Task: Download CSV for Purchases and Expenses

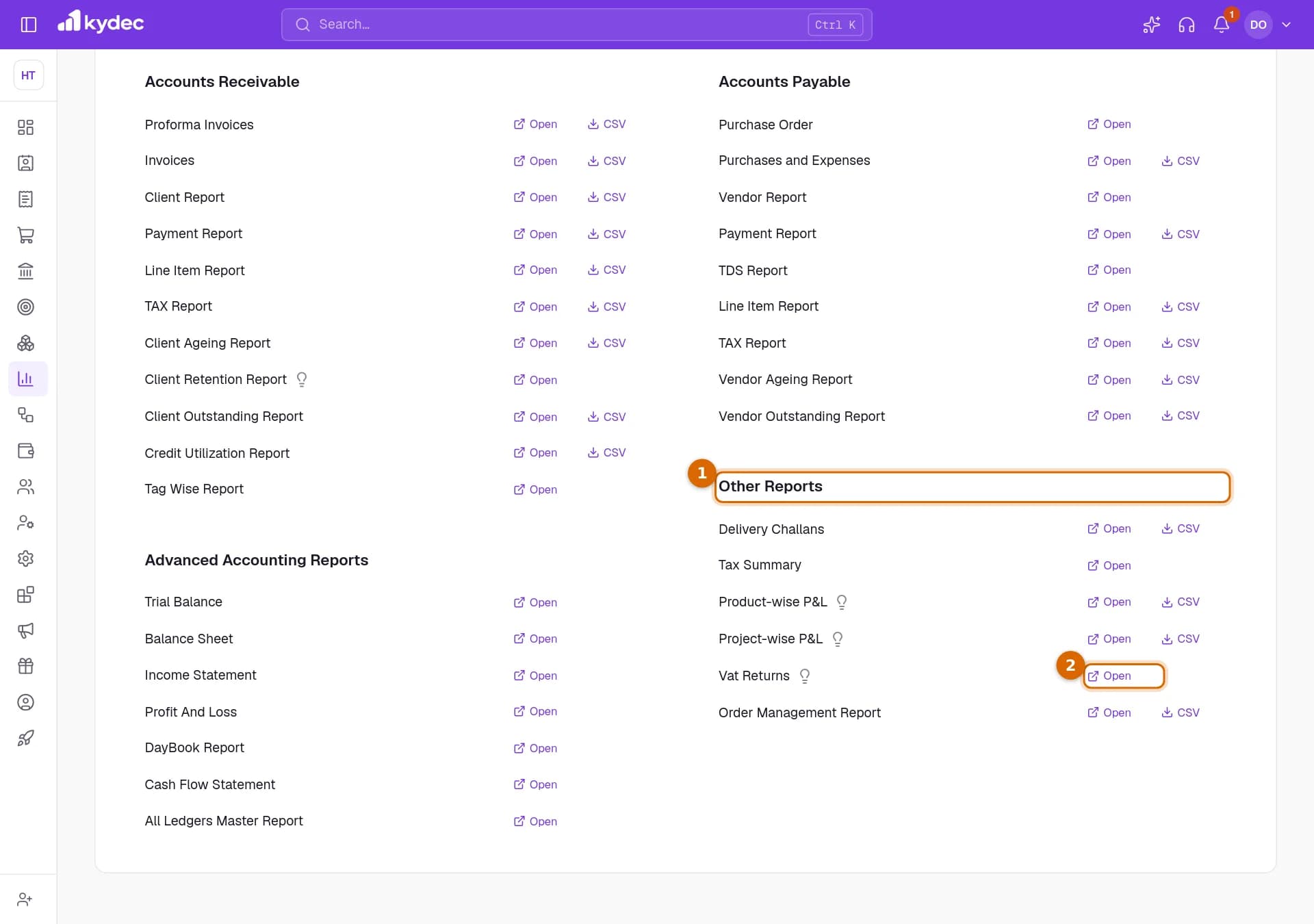Action: [x=1180, y=161]
